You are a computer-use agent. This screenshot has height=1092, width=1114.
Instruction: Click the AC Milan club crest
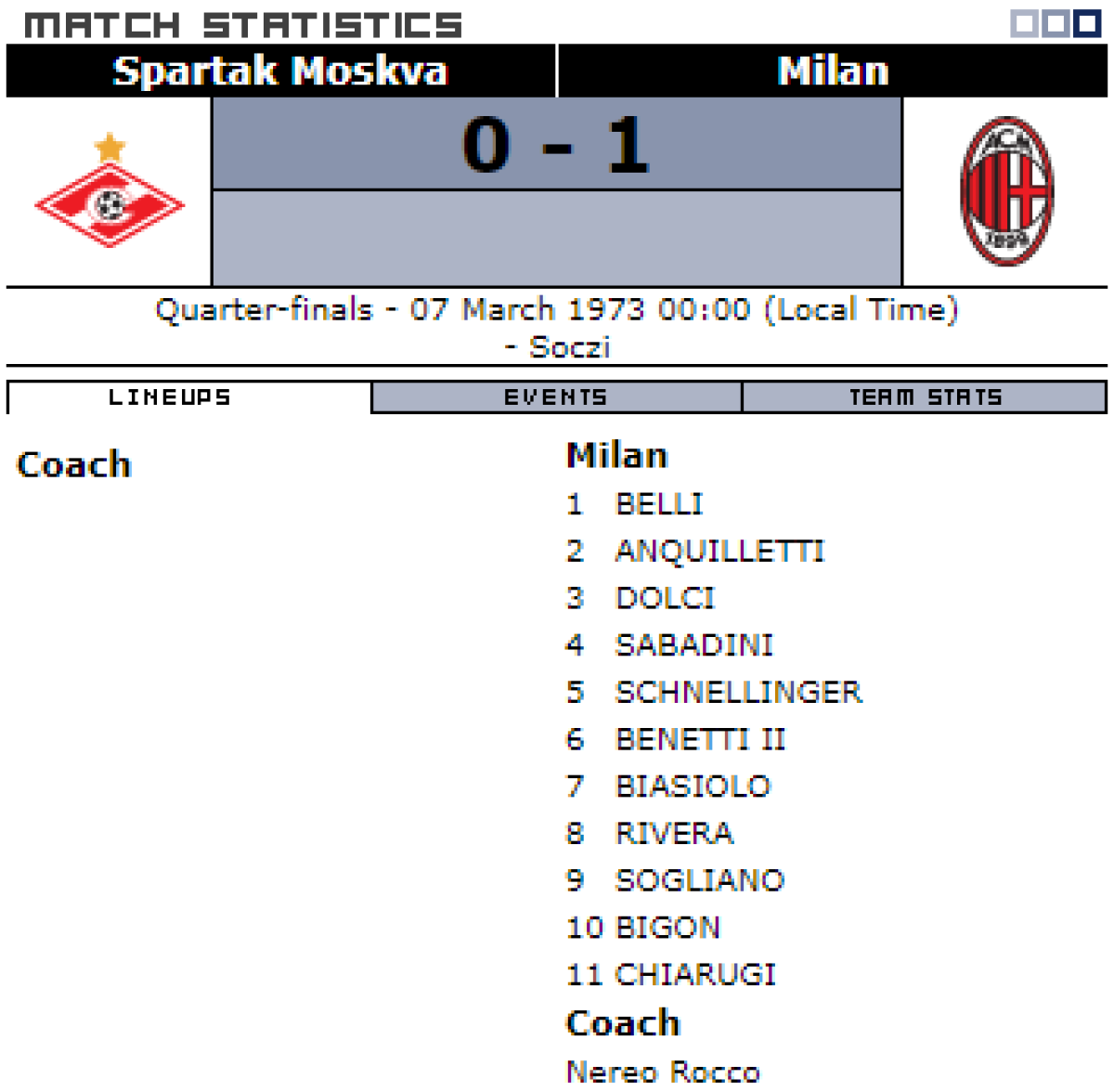pos(1006,191)
